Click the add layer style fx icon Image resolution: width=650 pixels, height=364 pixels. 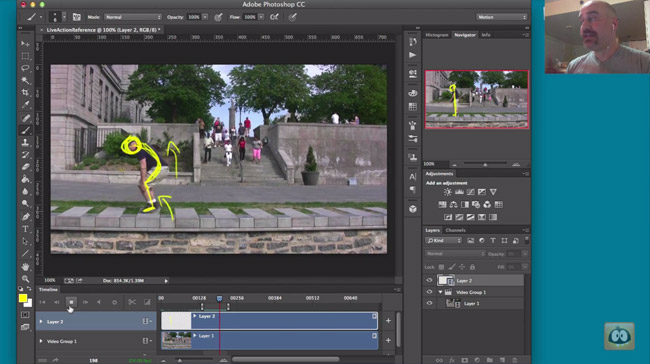[x=452, y=360]
